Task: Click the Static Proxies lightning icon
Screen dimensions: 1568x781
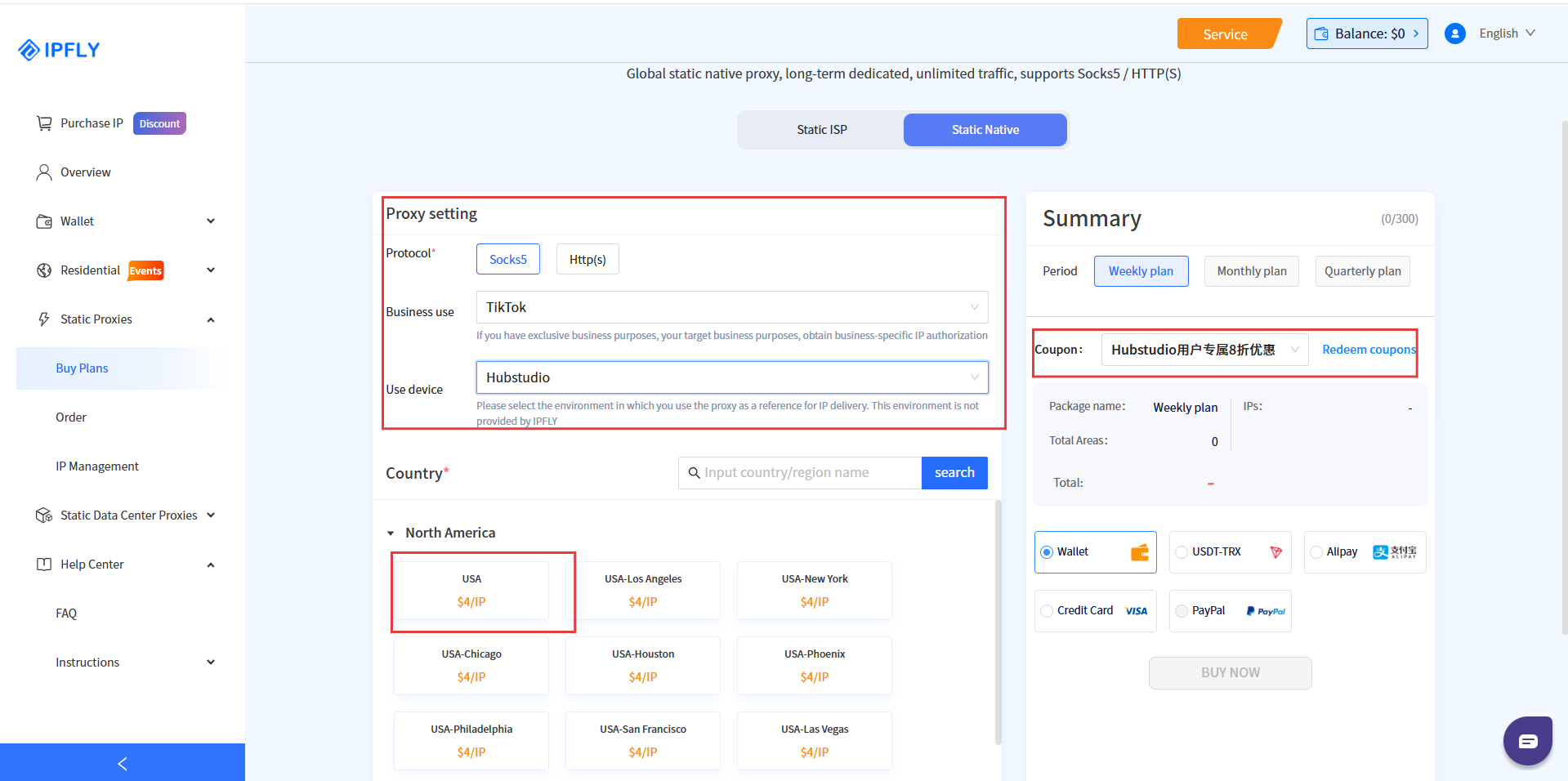Action: (44, 319)
